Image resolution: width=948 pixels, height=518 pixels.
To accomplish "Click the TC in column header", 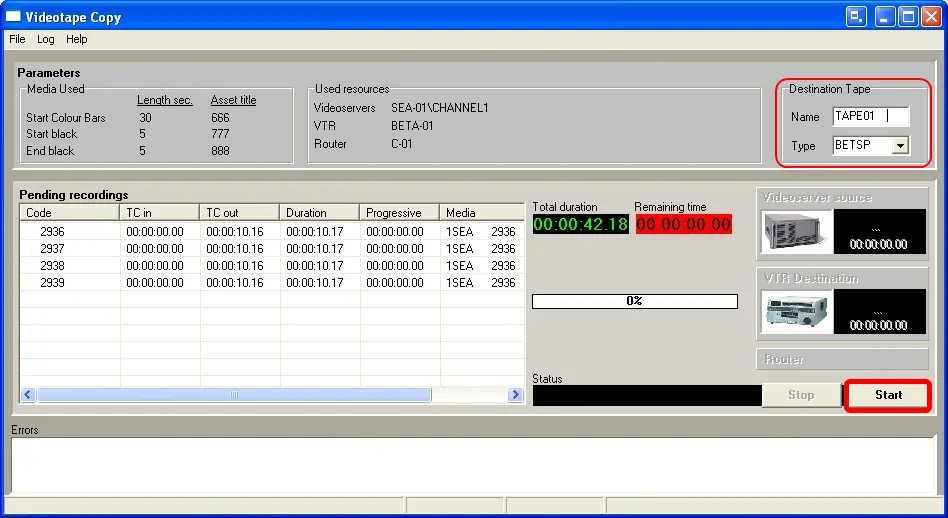I will coord(159,213).
